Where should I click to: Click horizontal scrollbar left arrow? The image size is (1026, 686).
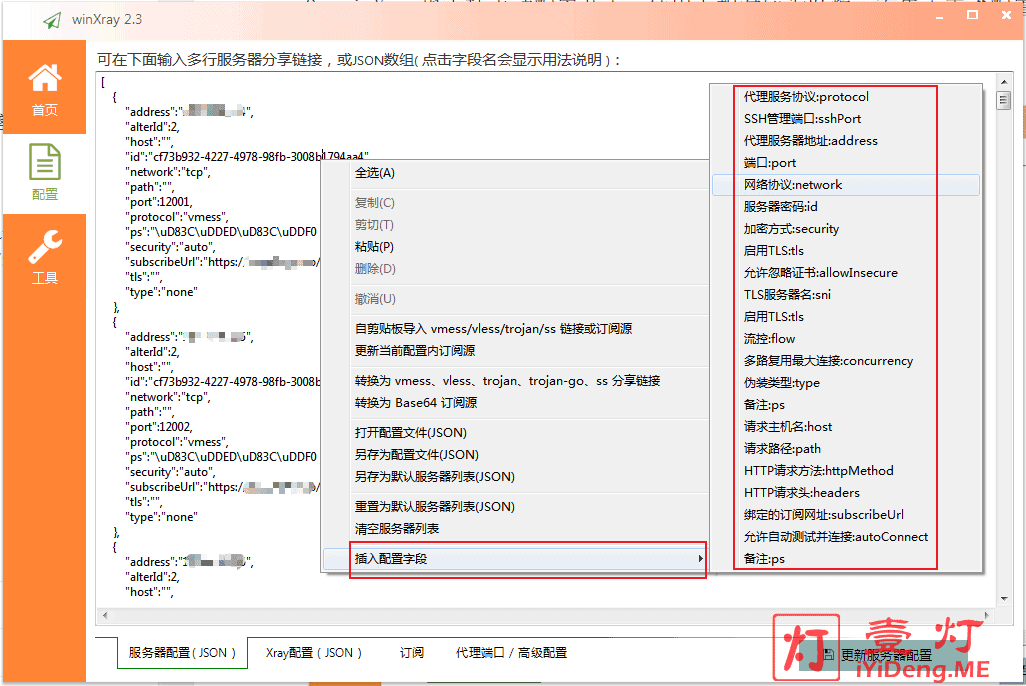coord(105,615)
